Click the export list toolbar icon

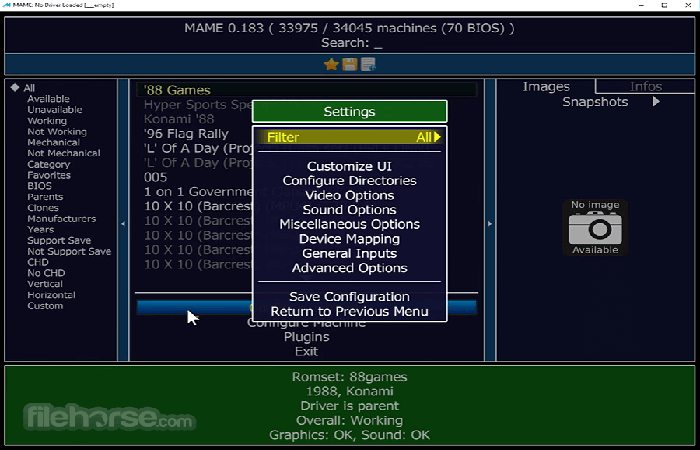coord(368,65)
